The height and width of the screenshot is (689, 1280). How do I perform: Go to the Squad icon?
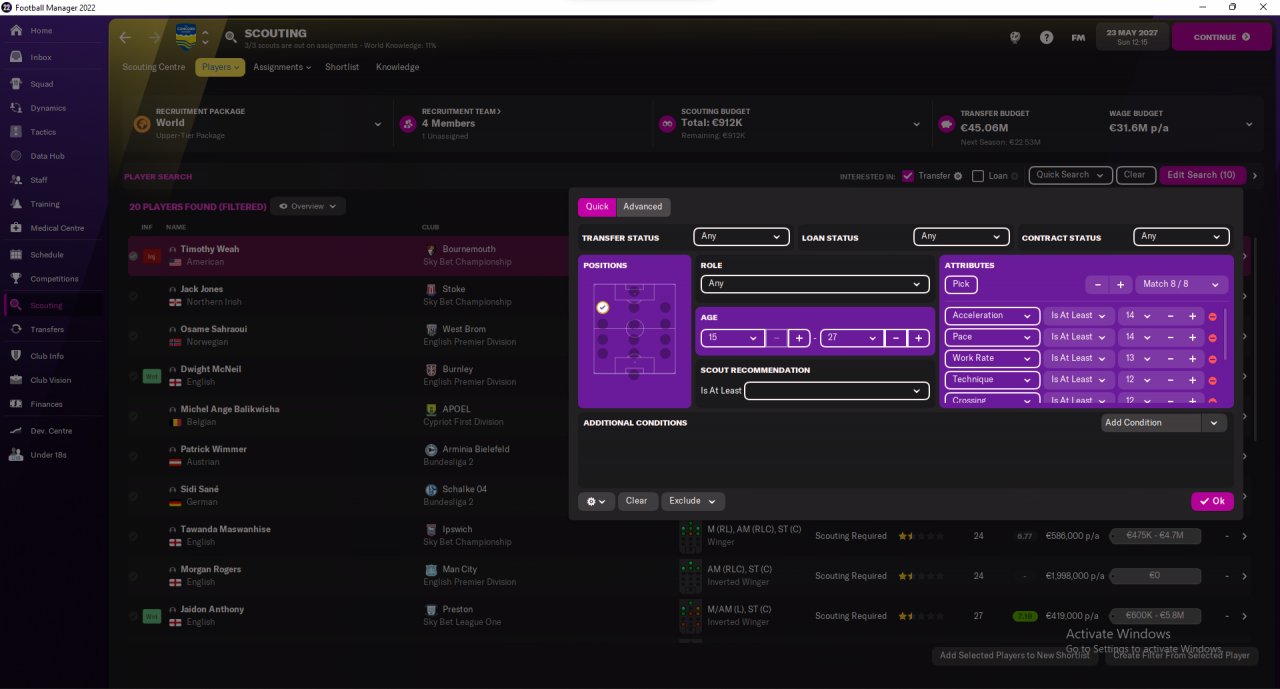pos(16,84)
